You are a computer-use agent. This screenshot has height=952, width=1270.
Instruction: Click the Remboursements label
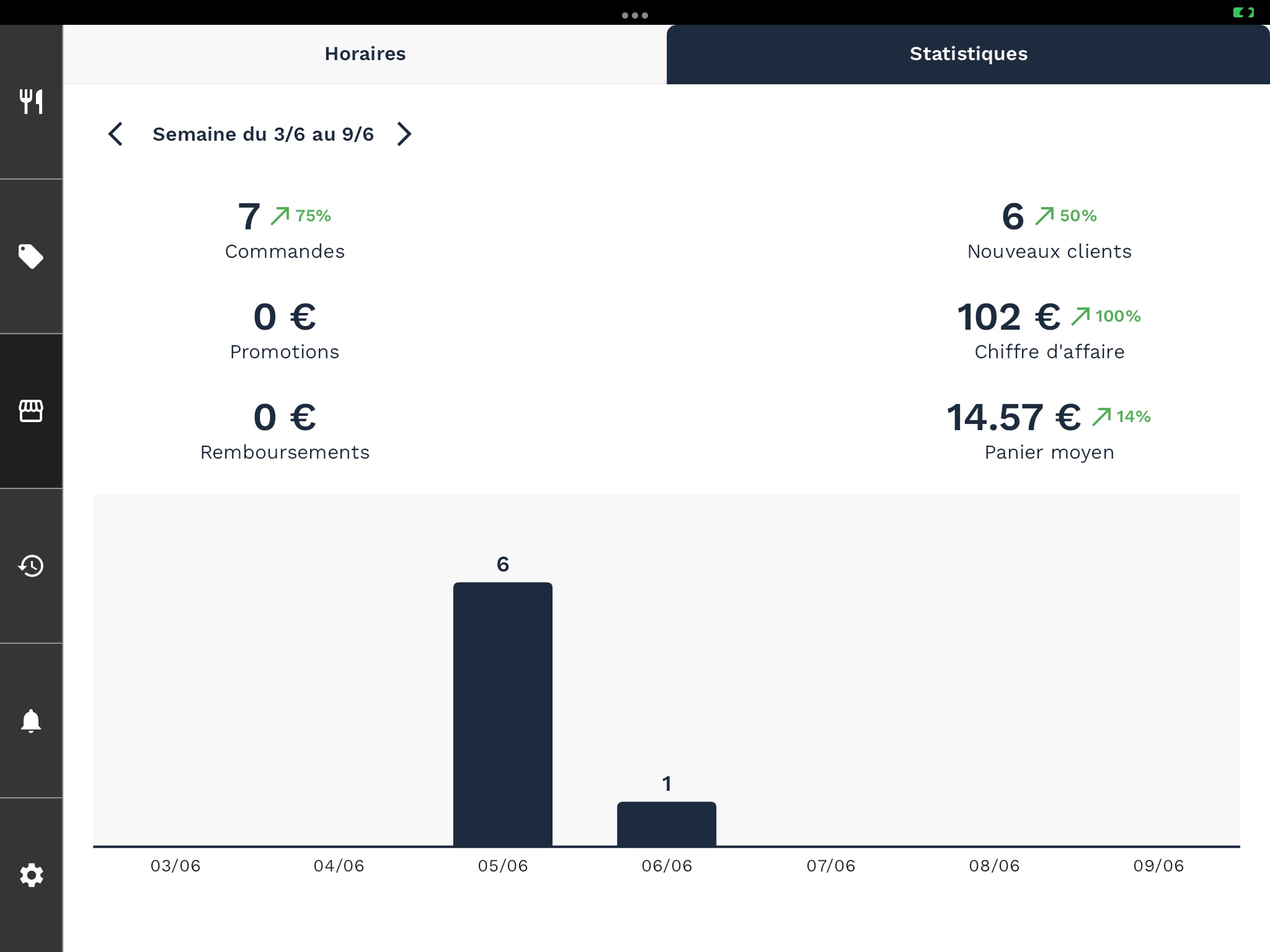coord(285,452)
